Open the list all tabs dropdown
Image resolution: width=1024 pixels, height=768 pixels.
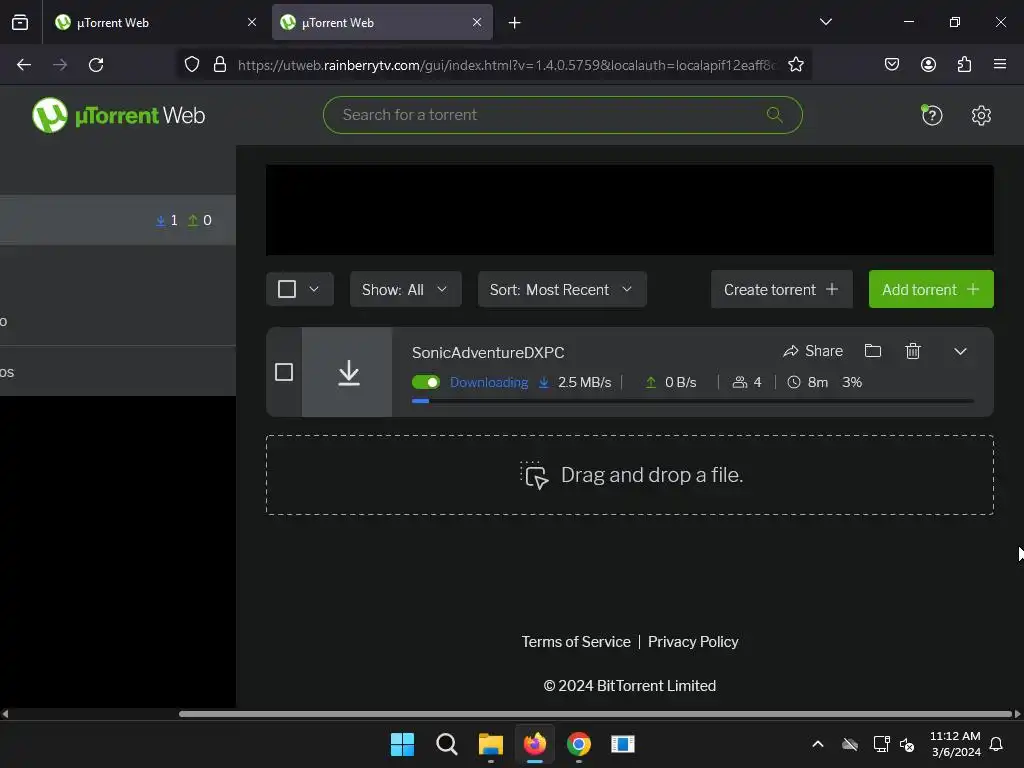(x=825, y=22)
